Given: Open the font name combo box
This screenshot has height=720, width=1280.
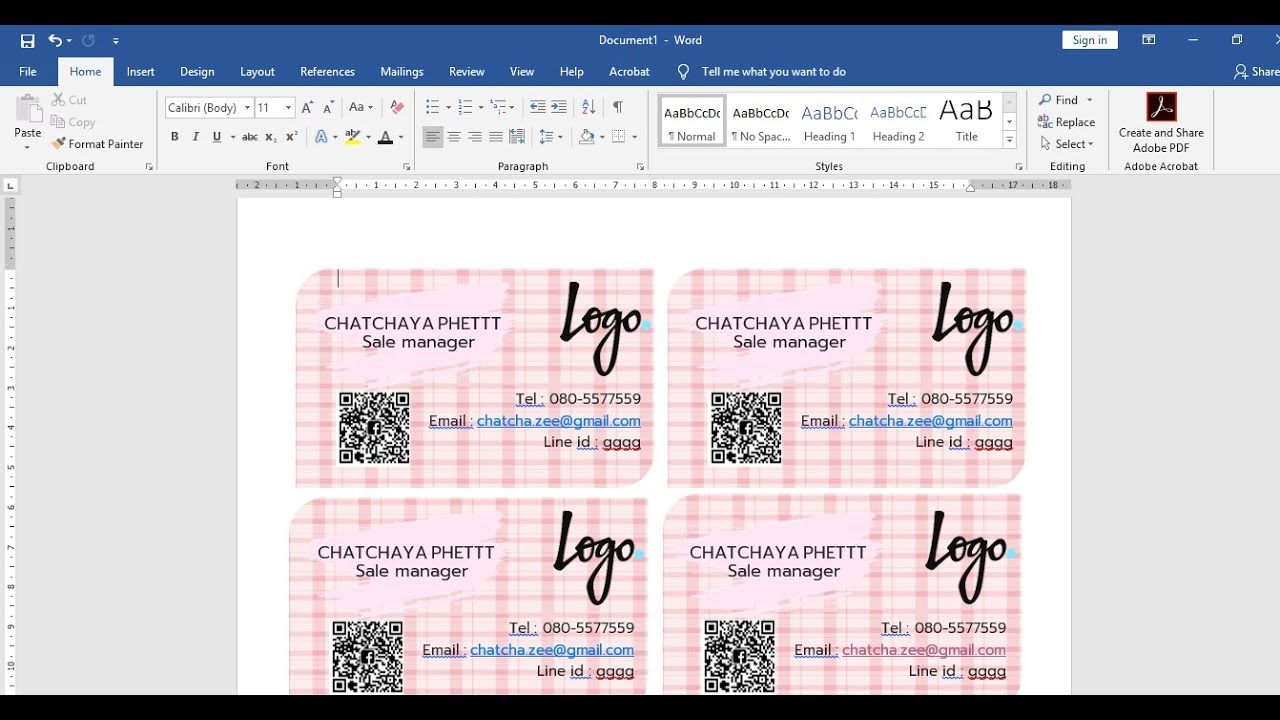Looking at the screenshot, I should [208, 108].
